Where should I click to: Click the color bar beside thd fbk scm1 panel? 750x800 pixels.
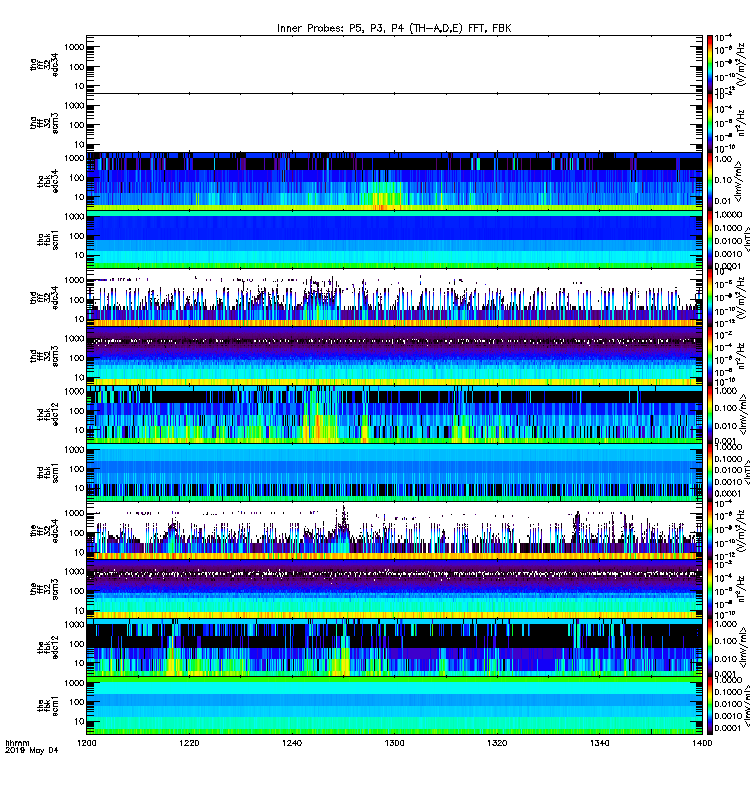pyautogui.click(x=710, y=472)
